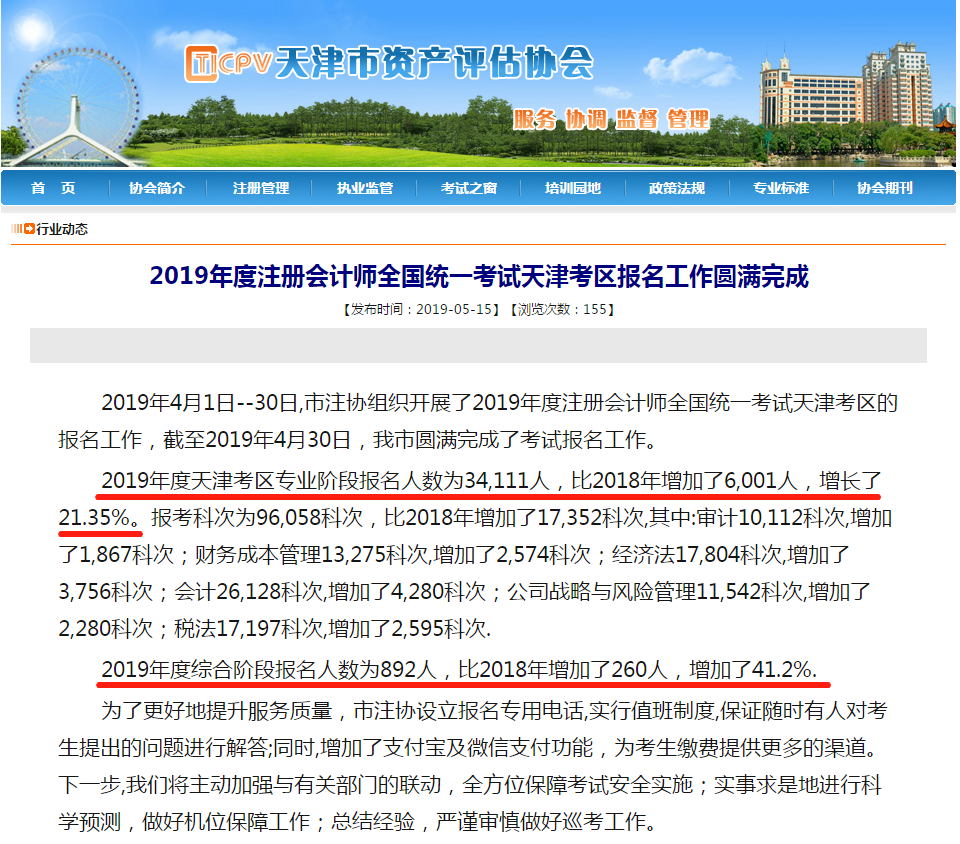Open the 协会简介 navigation item

coord(157,188)
